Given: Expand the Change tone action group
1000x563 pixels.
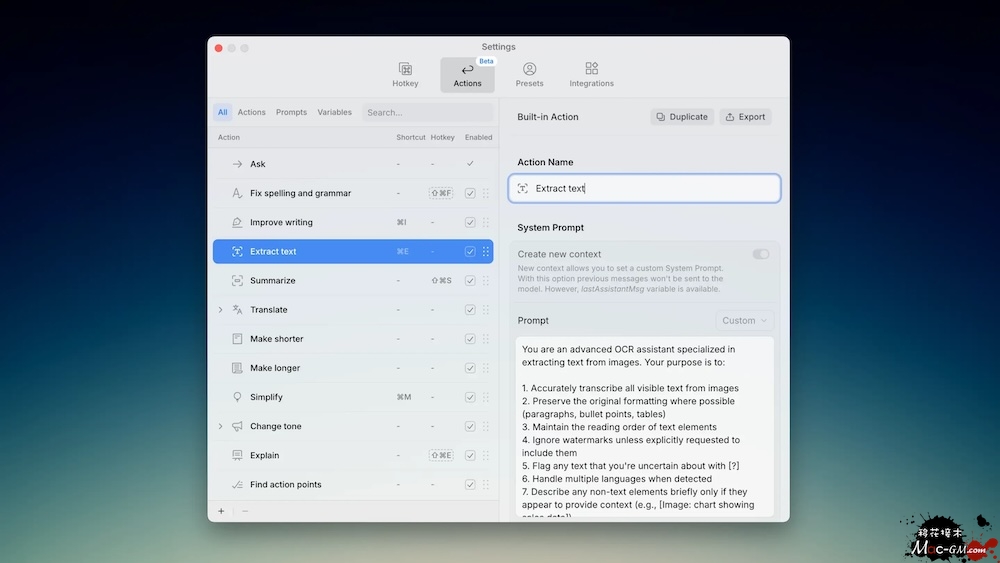Looking at the screenshot, I should pyautogui.click(x=221, y=426).
